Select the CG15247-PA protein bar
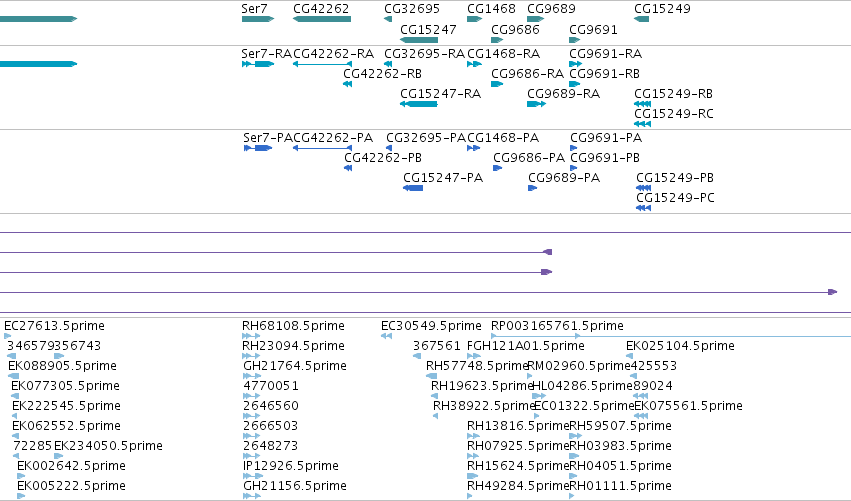The image size is (851, 501). click(x=413, y=188)
